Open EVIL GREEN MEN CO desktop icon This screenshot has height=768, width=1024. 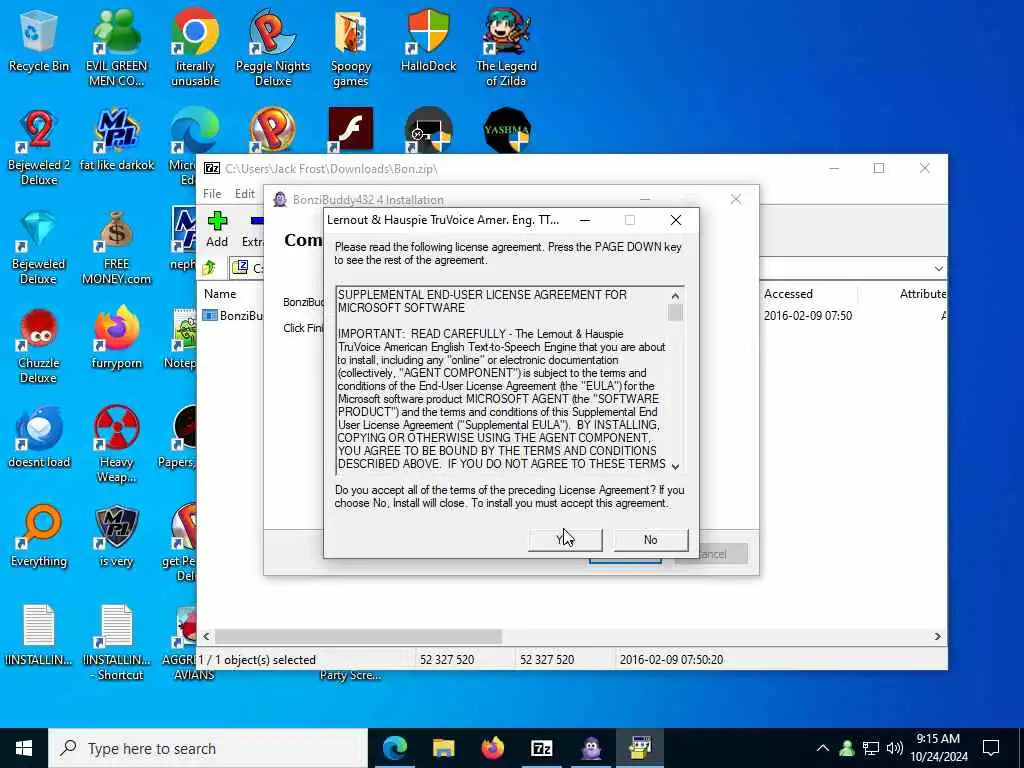pos(116,47)
